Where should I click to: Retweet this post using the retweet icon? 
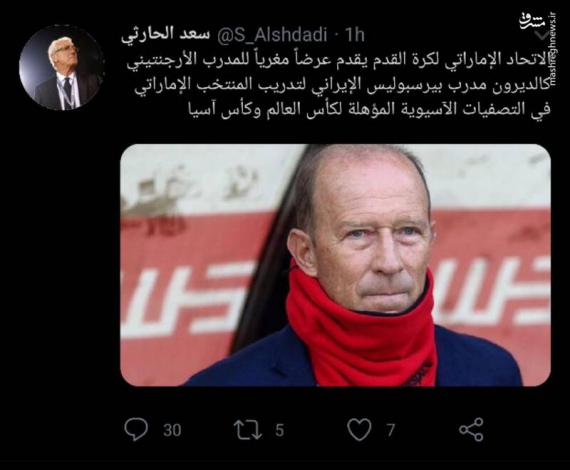248,430
